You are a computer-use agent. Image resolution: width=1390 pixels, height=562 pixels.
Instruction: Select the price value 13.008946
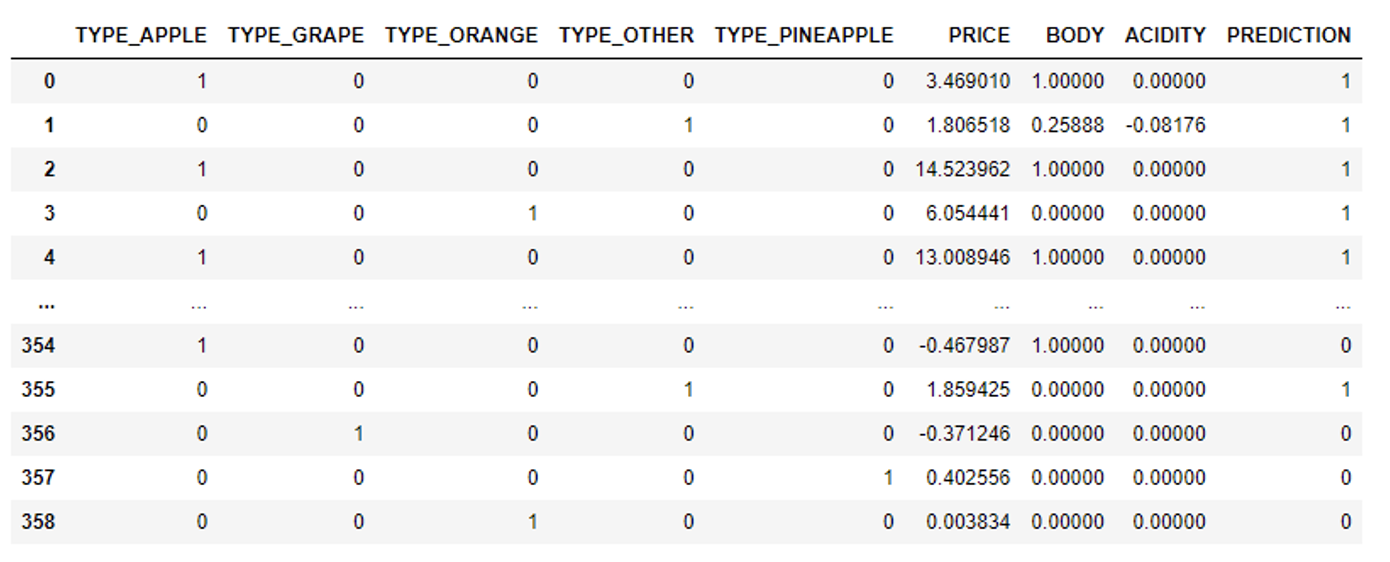coord(962,258)
